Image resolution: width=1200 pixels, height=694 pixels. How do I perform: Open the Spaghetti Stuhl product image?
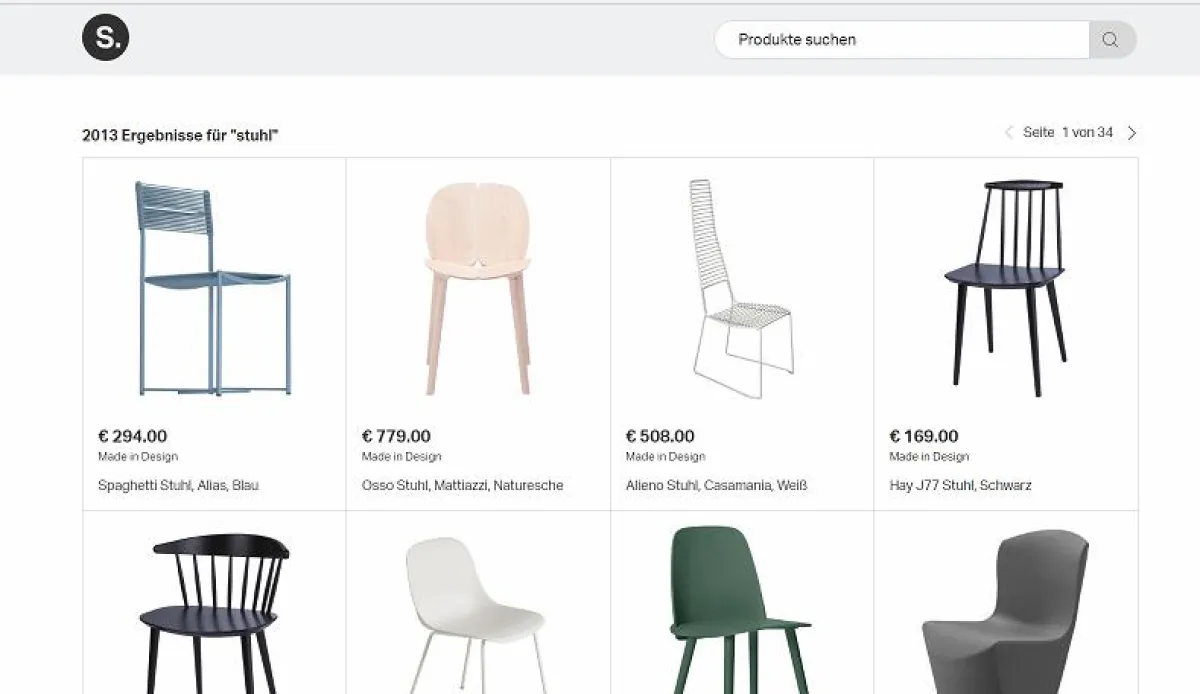(x=212, y=285)
